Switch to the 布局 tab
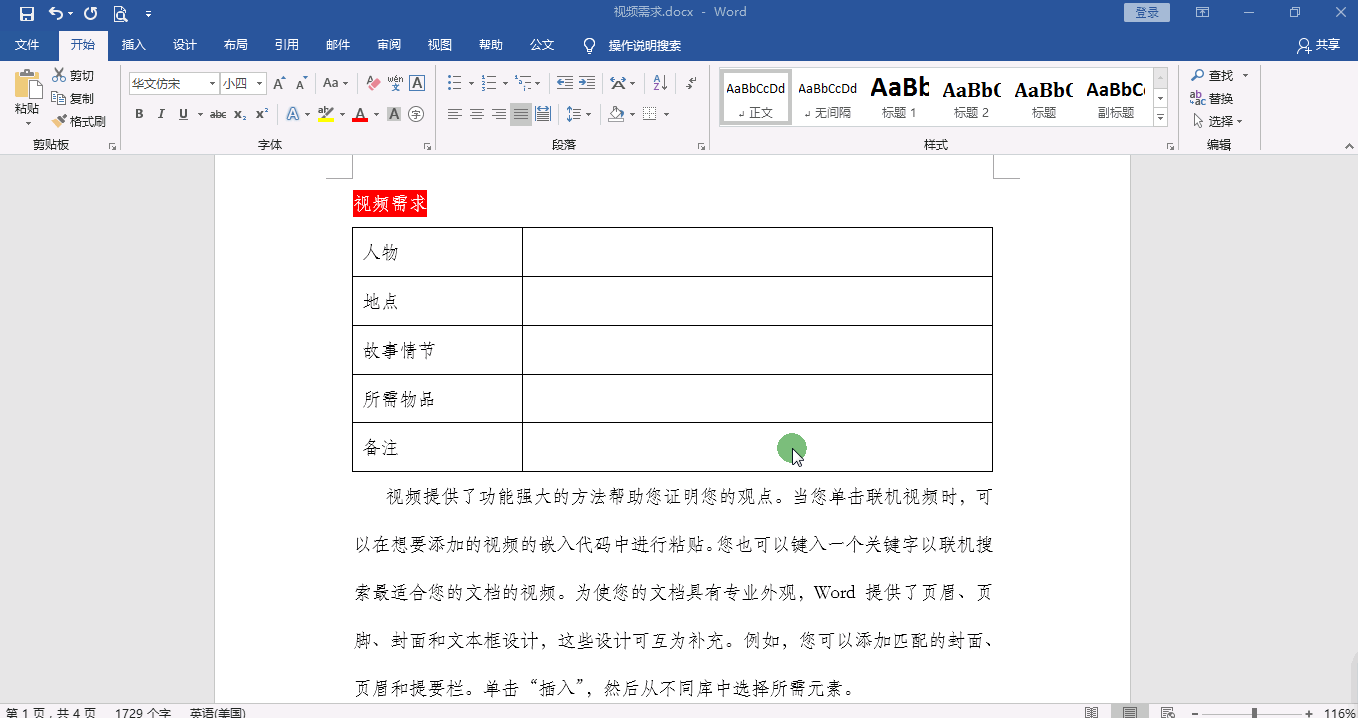The height and width of the screenshot is (718, 1358). click(x=236, y=45)
